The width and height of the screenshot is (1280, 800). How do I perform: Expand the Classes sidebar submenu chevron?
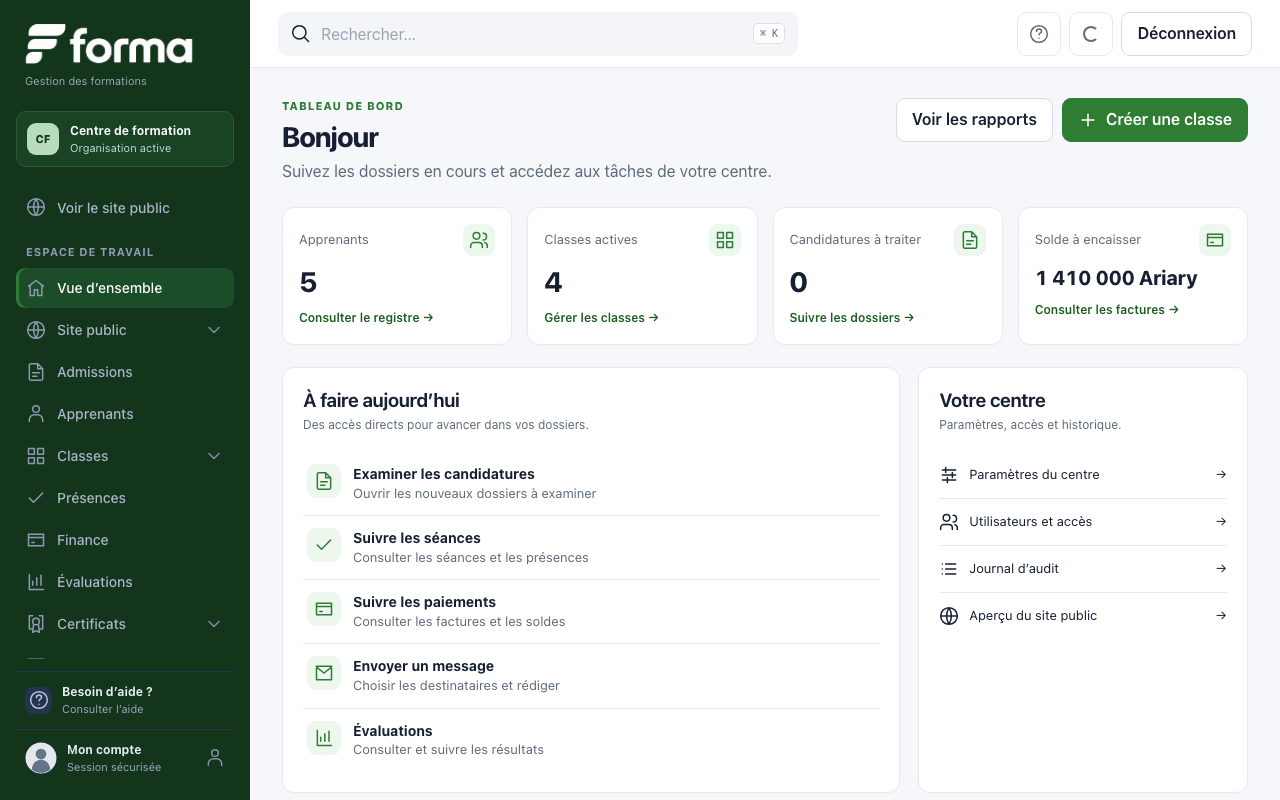[214, 456]
